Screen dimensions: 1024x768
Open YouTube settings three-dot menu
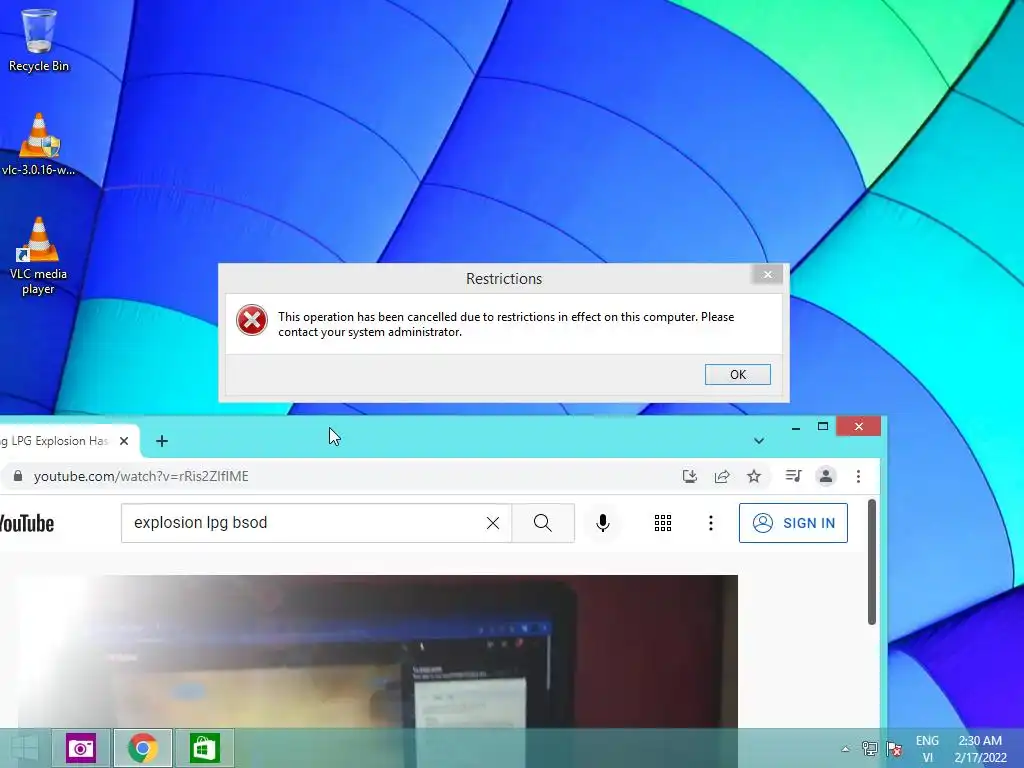(711, 522)
